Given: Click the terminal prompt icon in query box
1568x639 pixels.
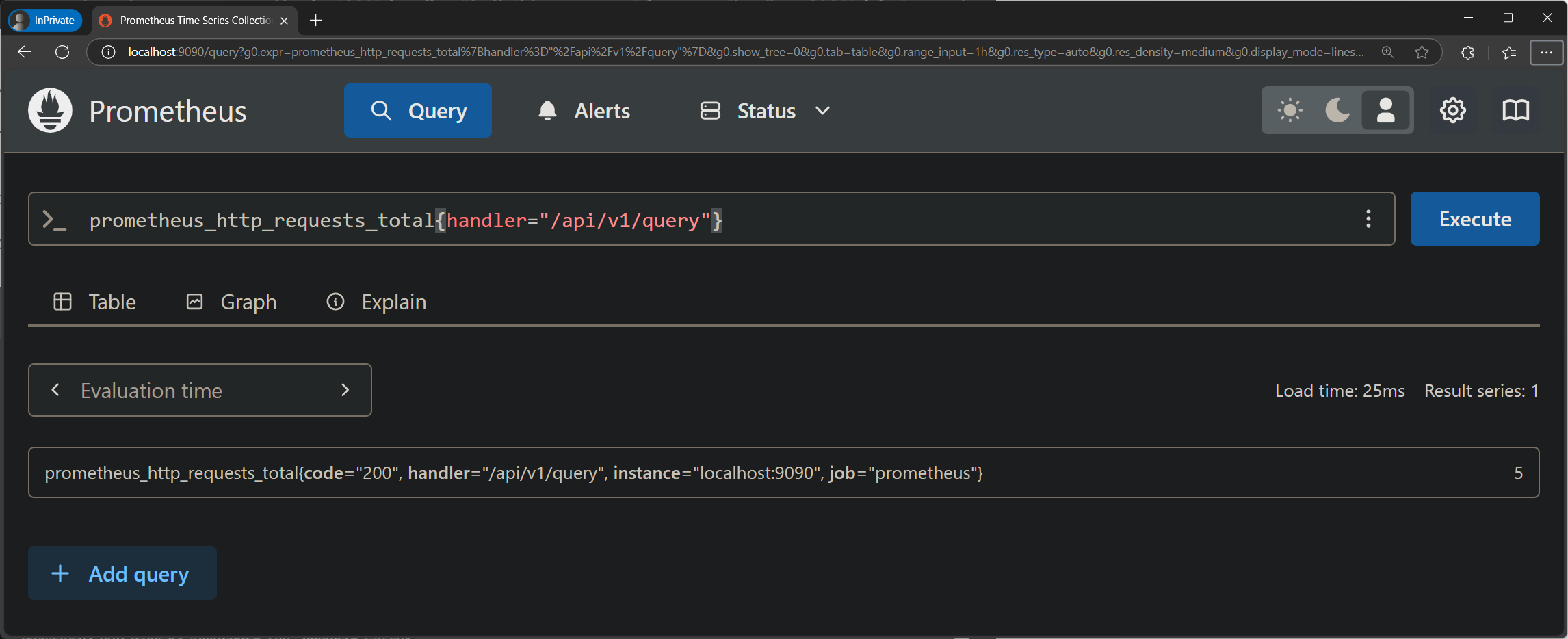Looking at the screenshot, I should coord(54,220).
